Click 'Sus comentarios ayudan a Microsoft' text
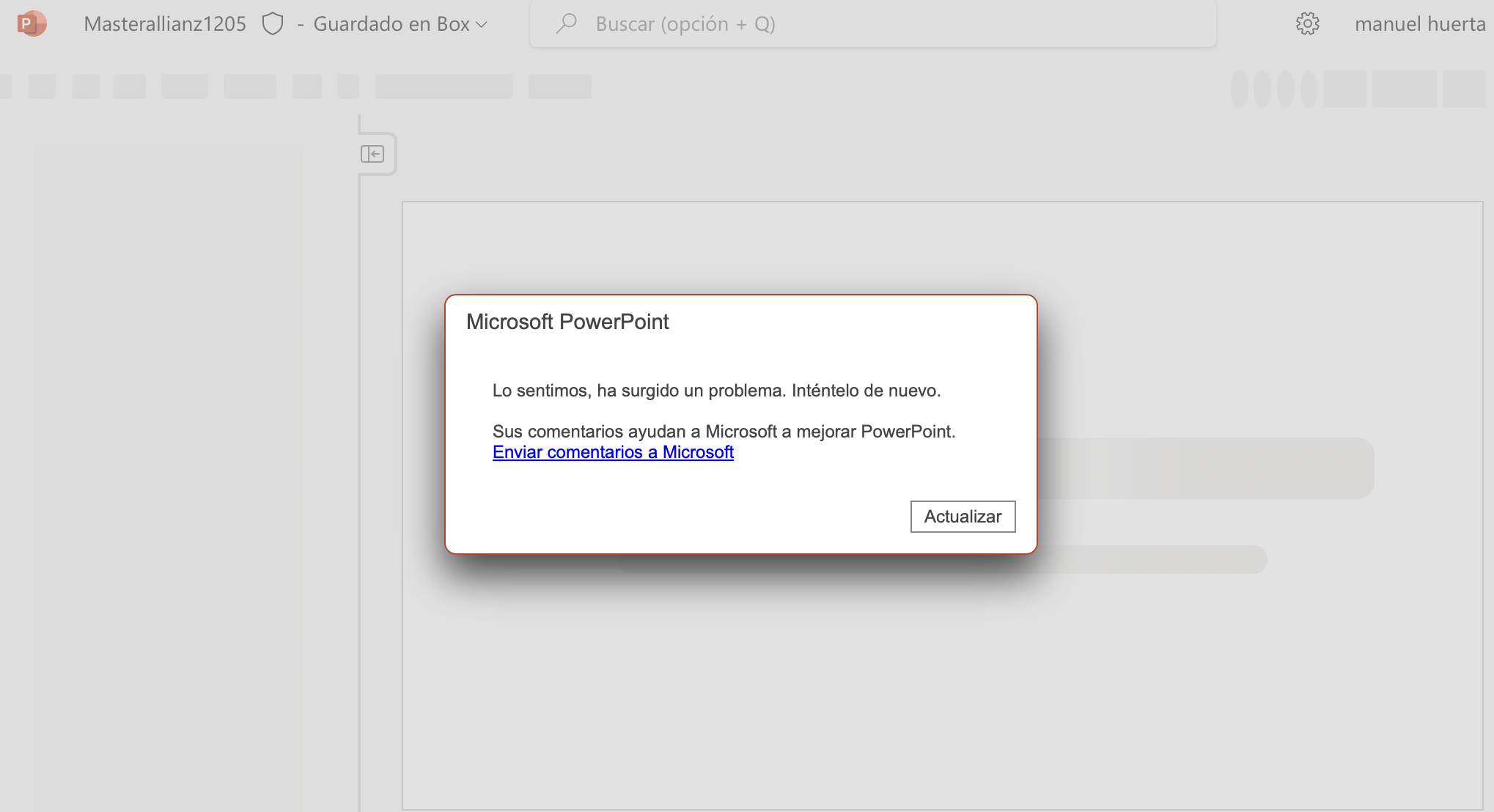This screenshot has height=812, width=1494. (x=724, y=432)
